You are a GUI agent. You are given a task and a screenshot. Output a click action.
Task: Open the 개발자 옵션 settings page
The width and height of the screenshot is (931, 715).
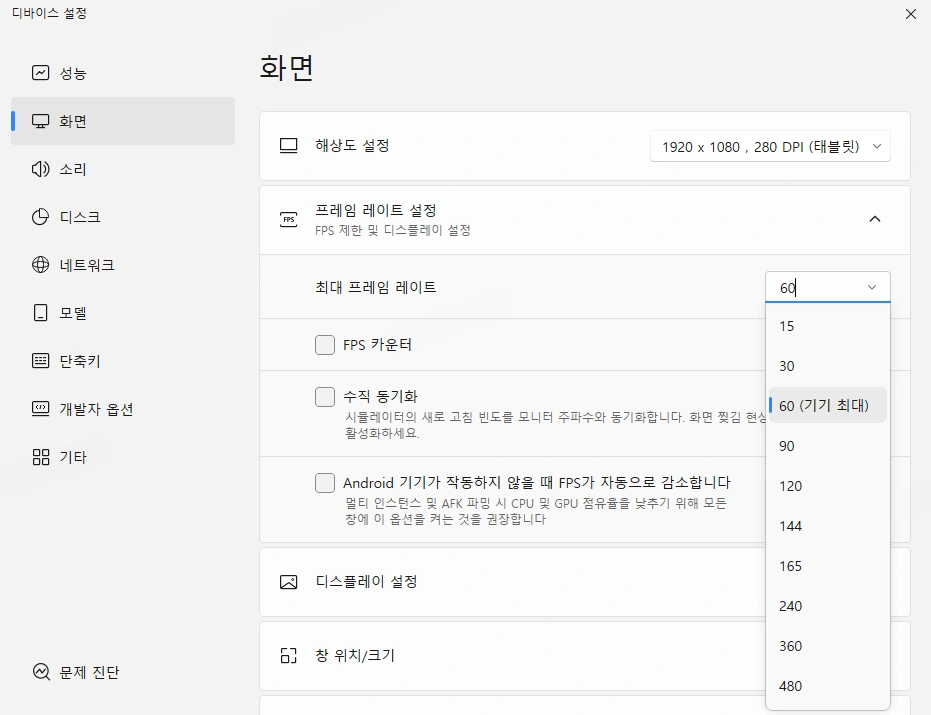tap(123, 409)
